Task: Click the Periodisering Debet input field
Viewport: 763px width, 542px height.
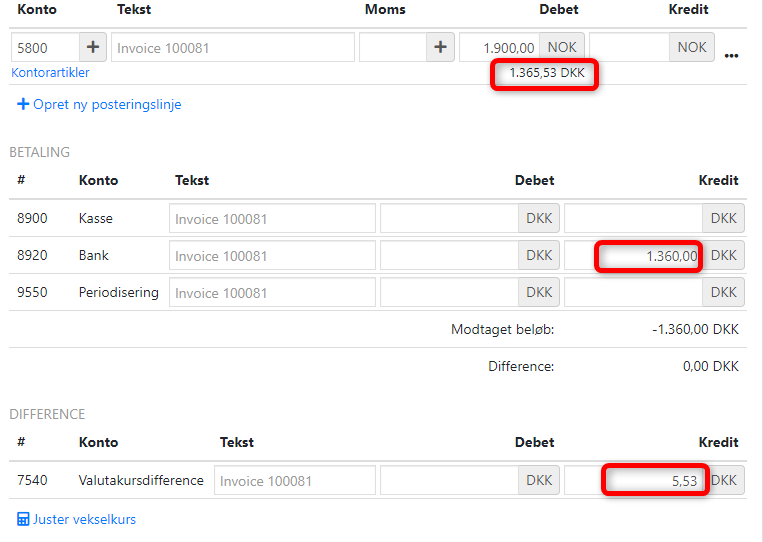Action: tap(449, 292)
